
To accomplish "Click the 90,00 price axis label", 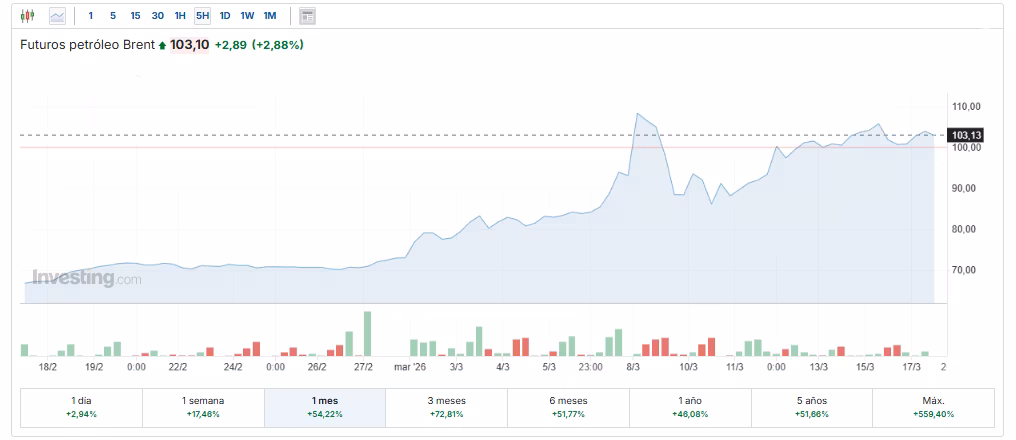I will 965,188.
